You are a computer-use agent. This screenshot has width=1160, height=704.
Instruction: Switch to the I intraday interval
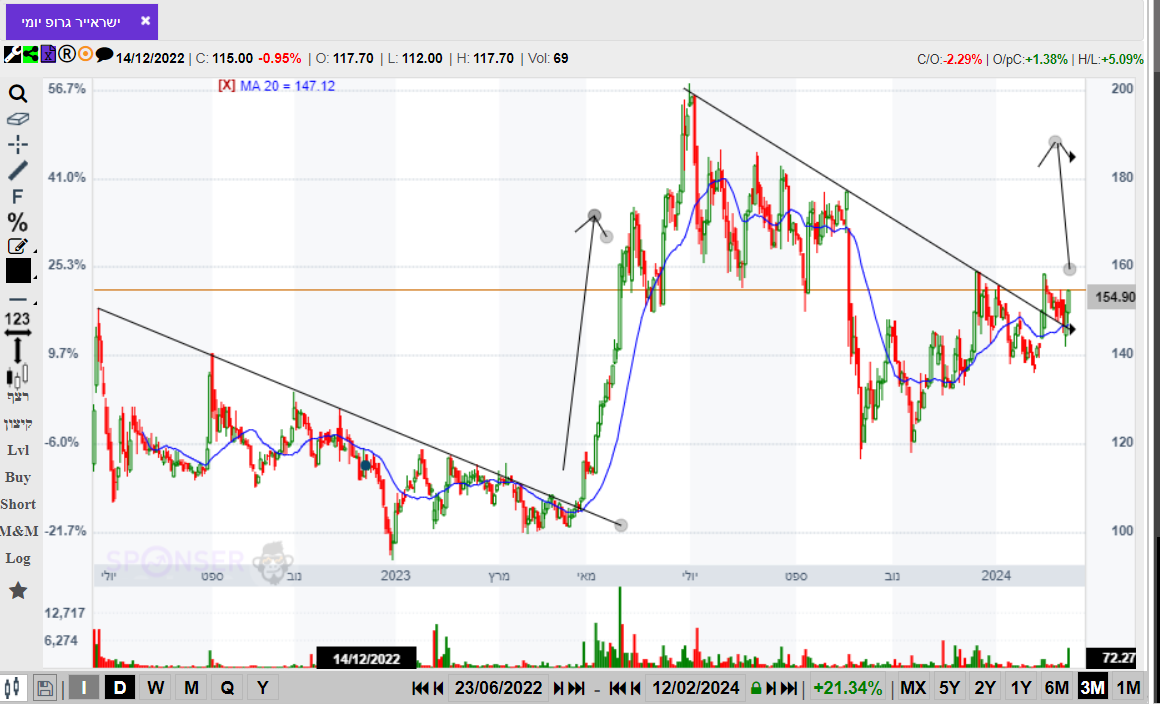84,687
